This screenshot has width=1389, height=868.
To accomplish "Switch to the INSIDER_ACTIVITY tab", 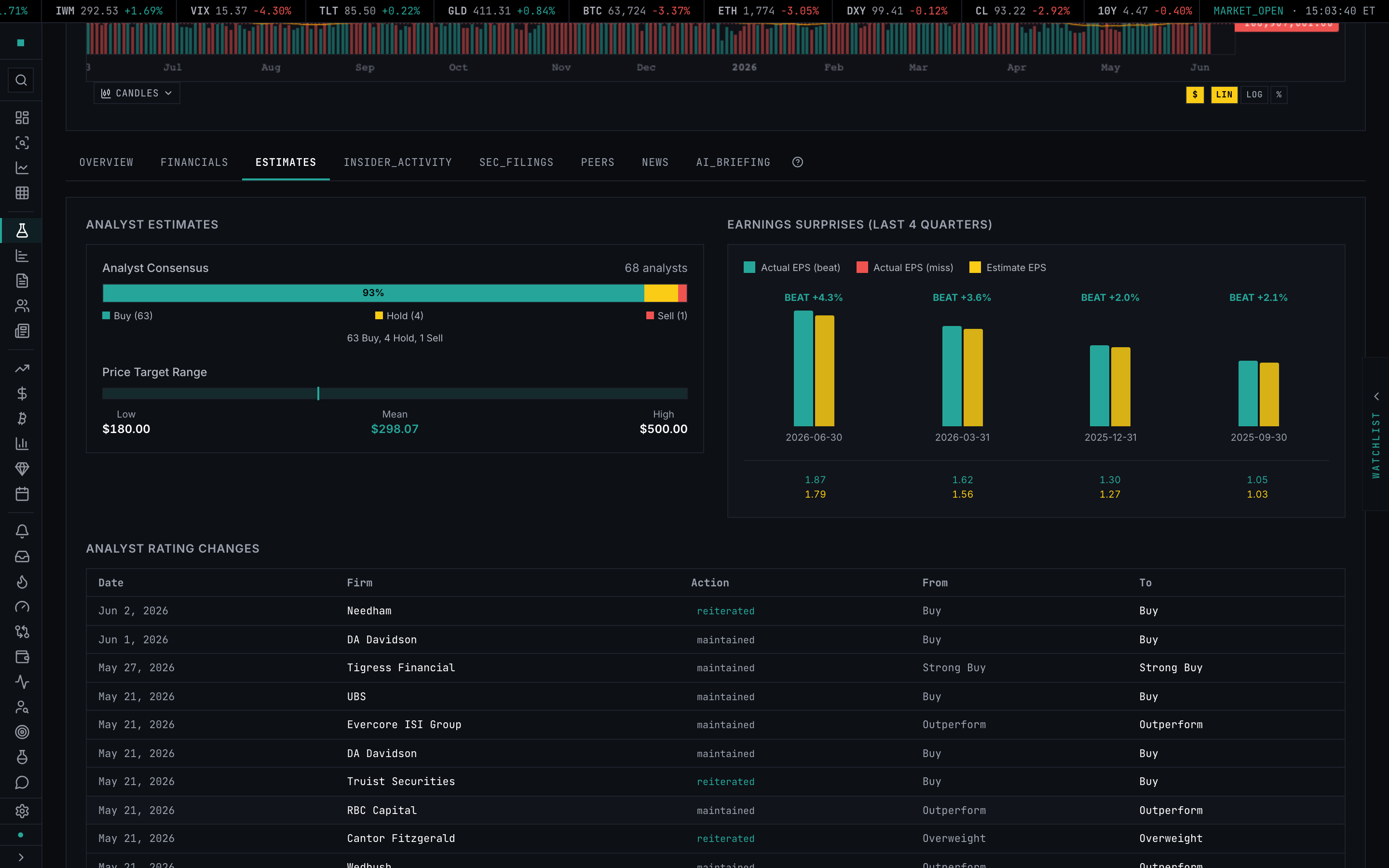I will [x=398, y=163].
